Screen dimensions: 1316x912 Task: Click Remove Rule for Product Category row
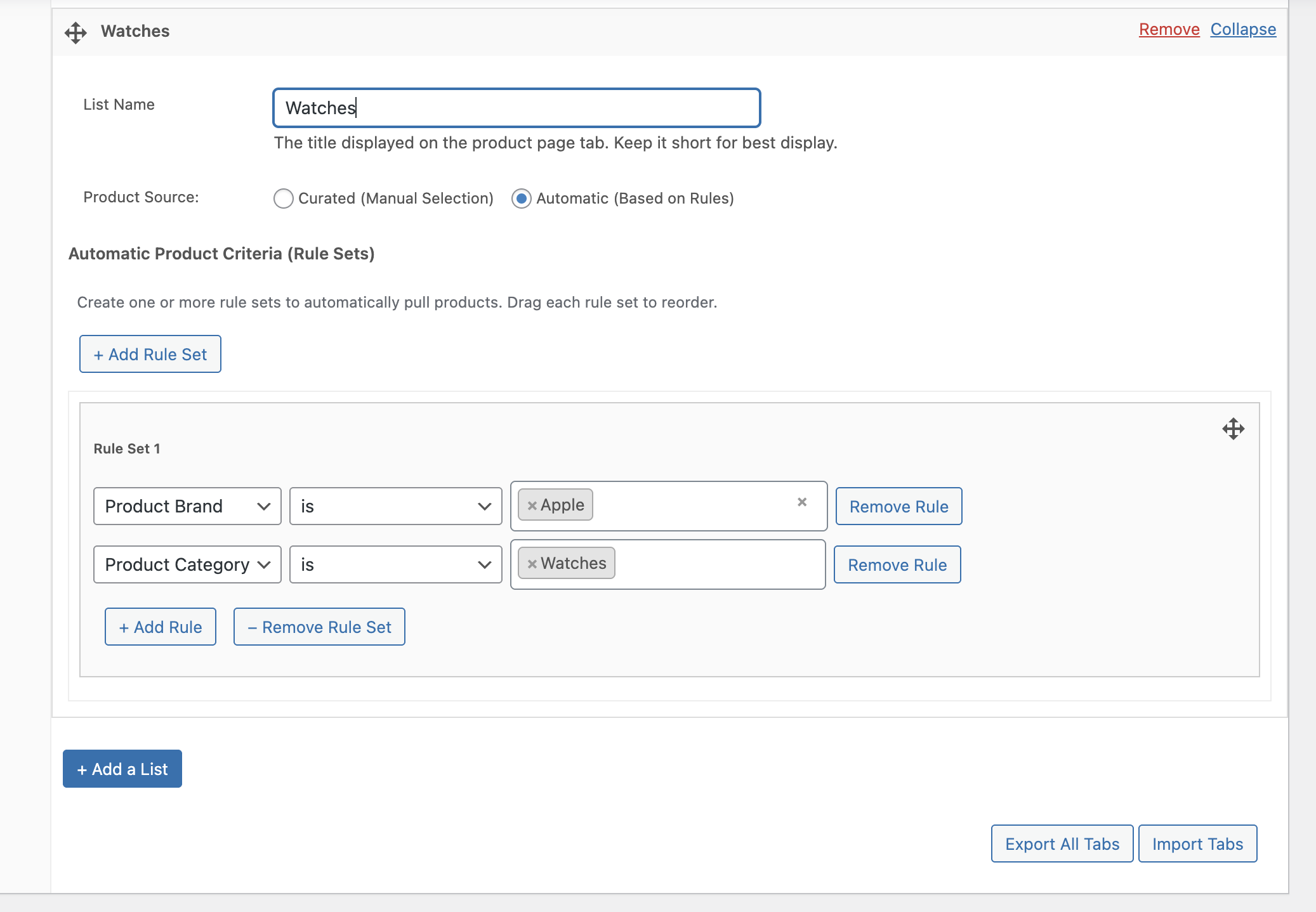click(x=897, y=564)
